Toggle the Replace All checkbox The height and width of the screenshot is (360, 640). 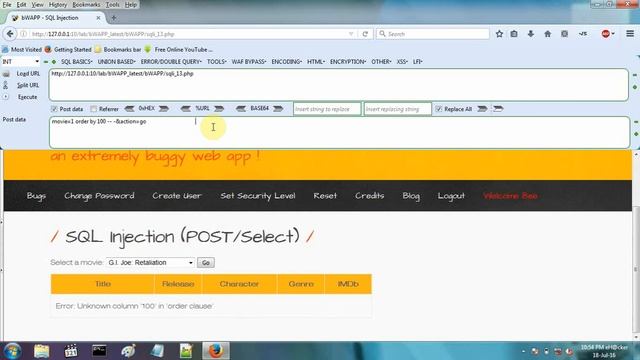(439, 109)
